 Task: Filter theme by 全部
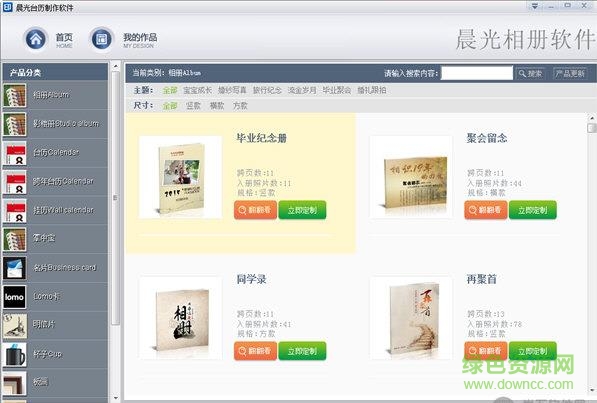pos(170,90)
